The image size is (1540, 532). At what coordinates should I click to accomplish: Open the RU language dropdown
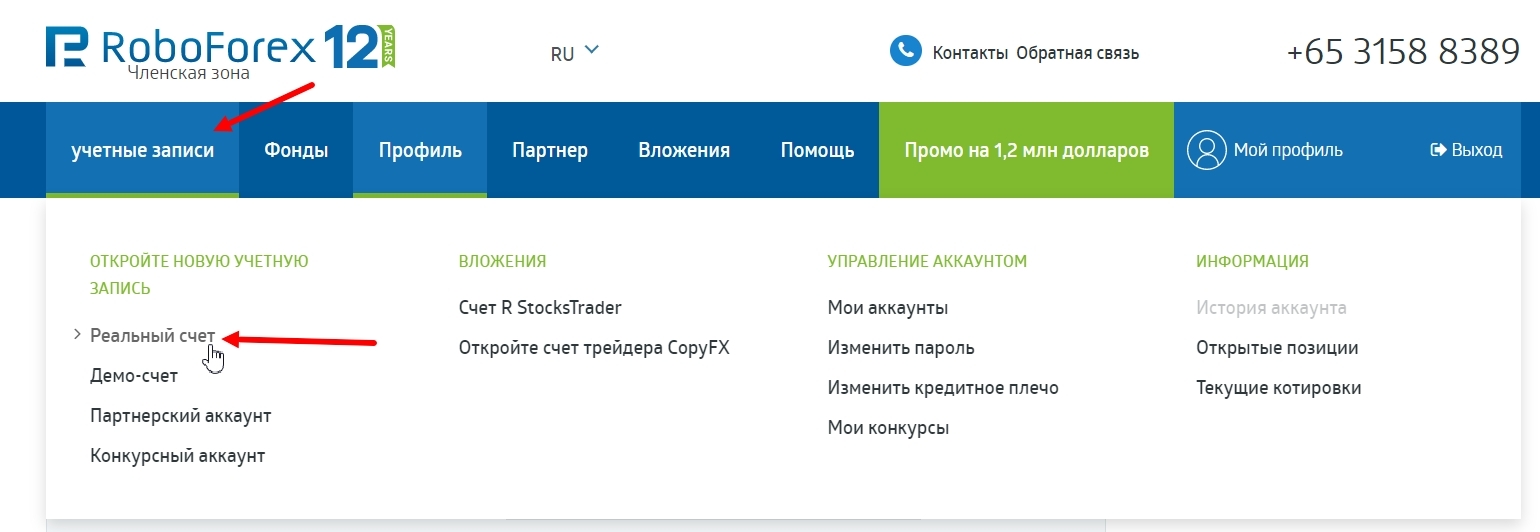click(x=574, y=52)
